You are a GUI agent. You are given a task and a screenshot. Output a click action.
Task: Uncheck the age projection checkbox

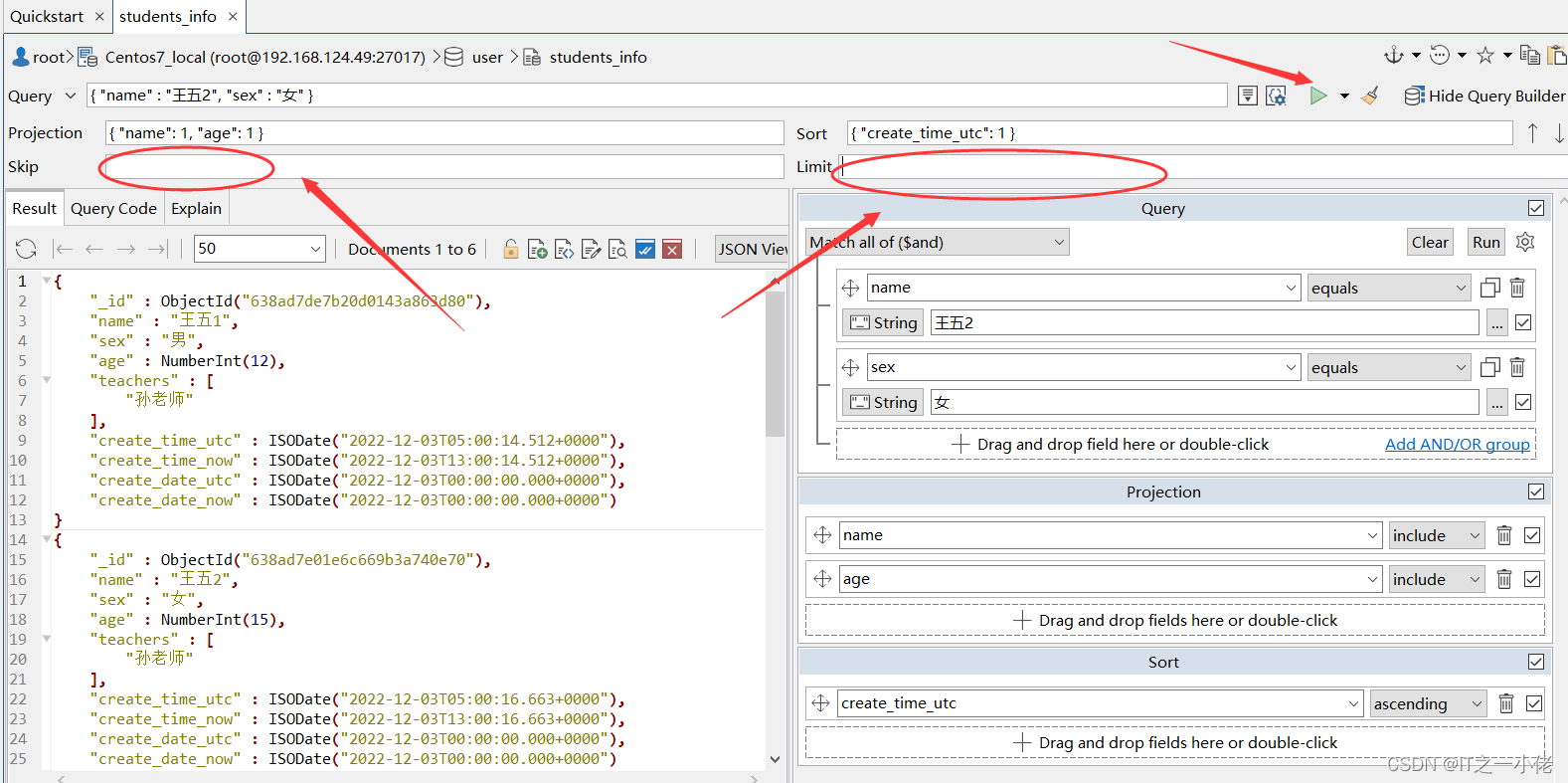pyautogui.click(x=1532, y=579)
